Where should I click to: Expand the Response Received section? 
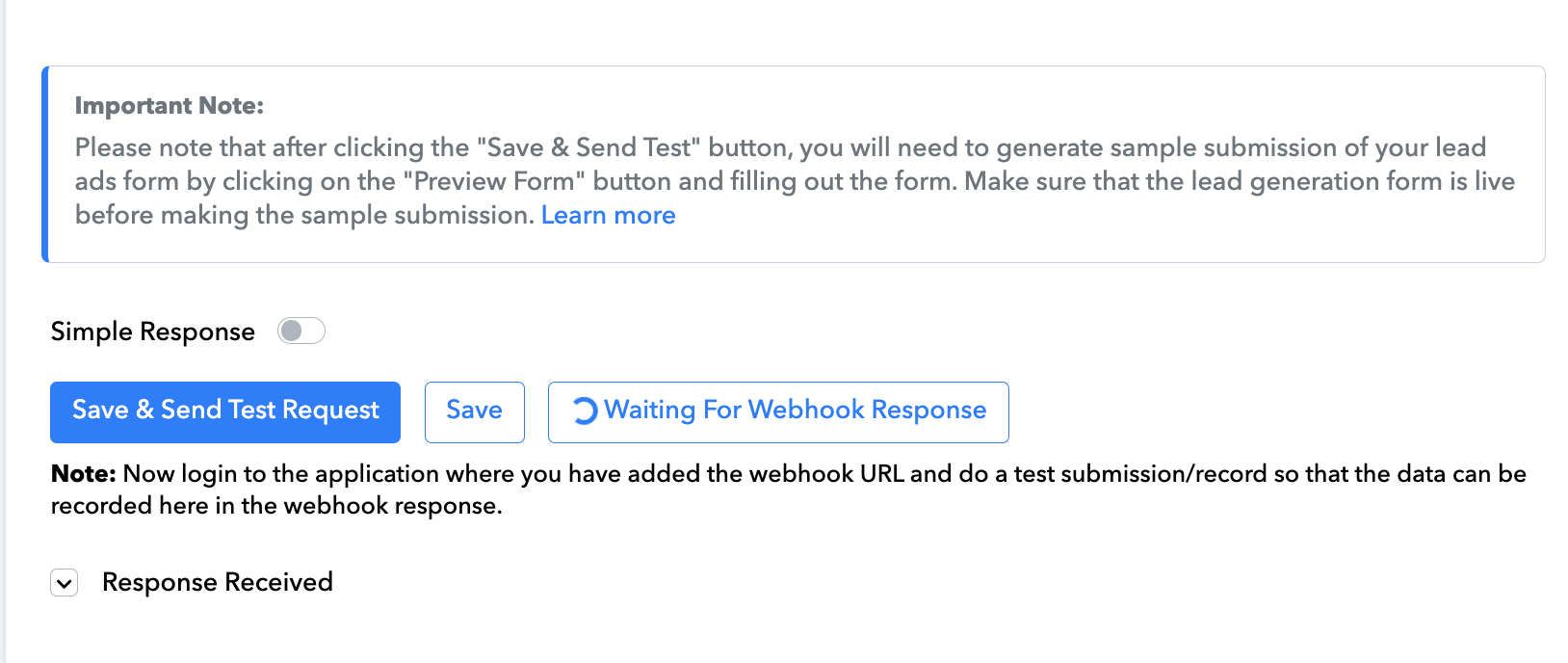point(65,583)
